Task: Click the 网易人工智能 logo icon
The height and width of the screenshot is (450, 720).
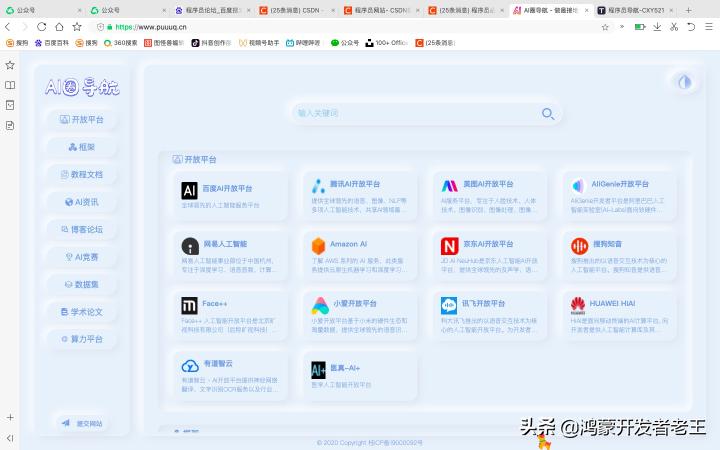Action: 190,246
